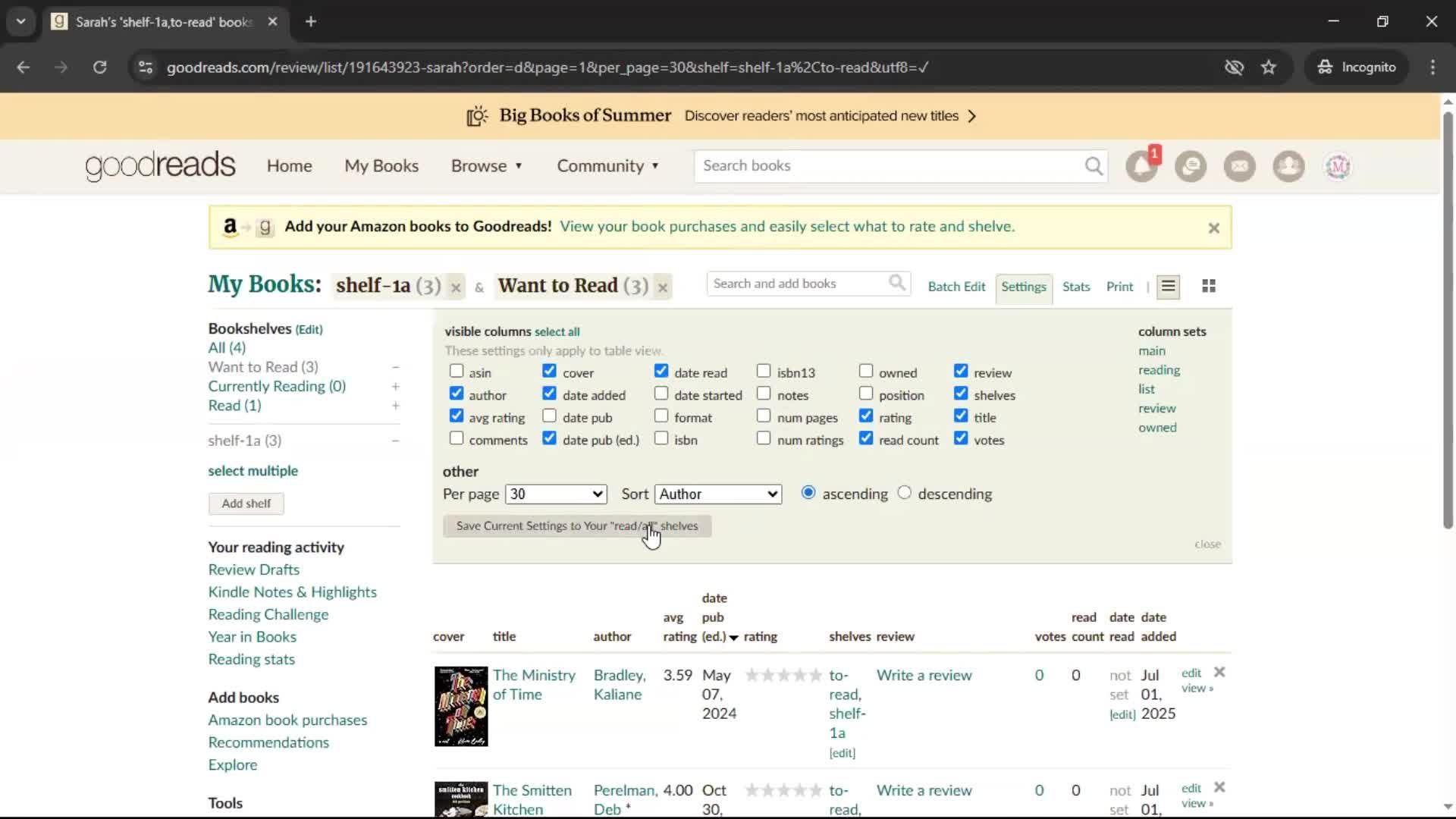1456x819 pixels.
Task: Open the Sort by dropdown
Action: point(718,494)
